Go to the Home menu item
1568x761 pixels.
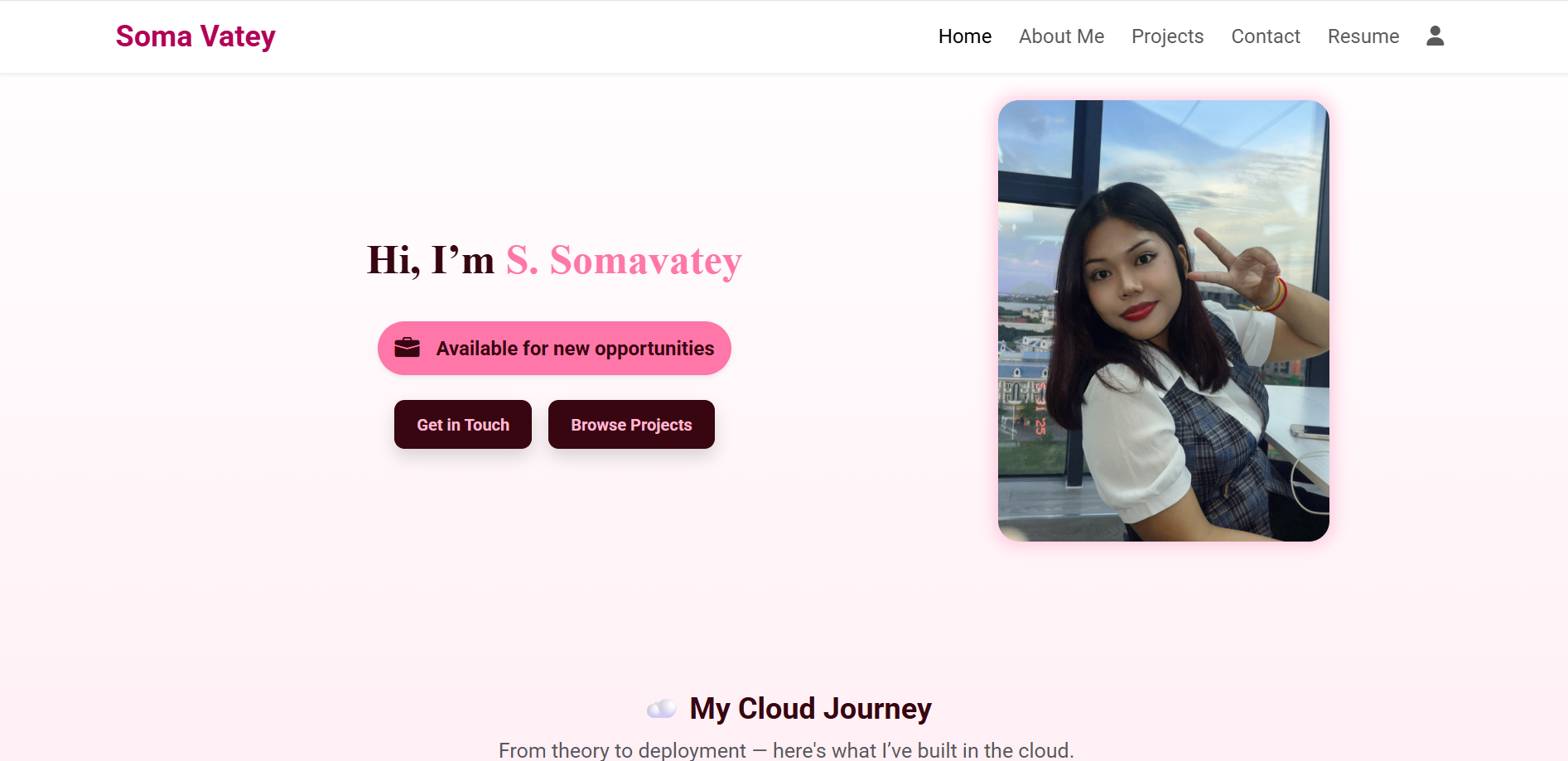pos(964,36)
